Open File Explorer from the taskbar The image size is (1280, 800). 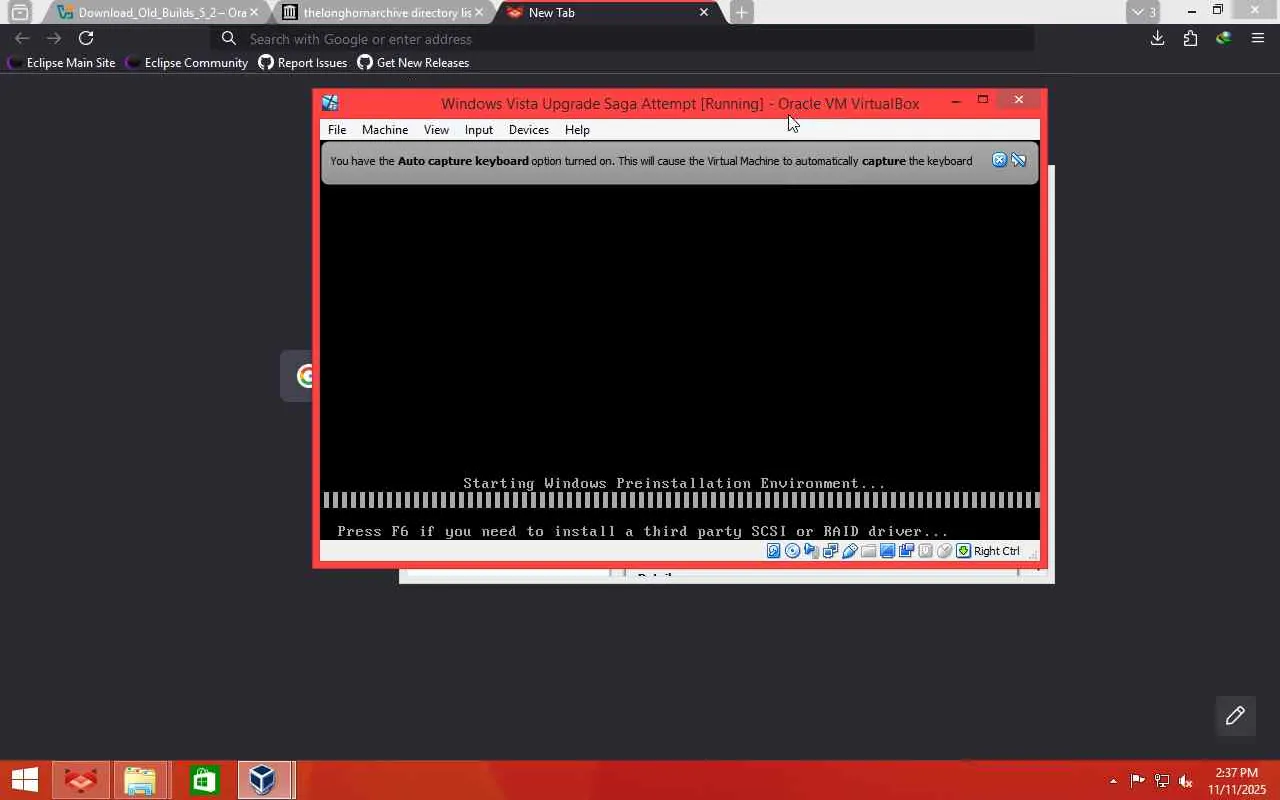click(140, 780)
